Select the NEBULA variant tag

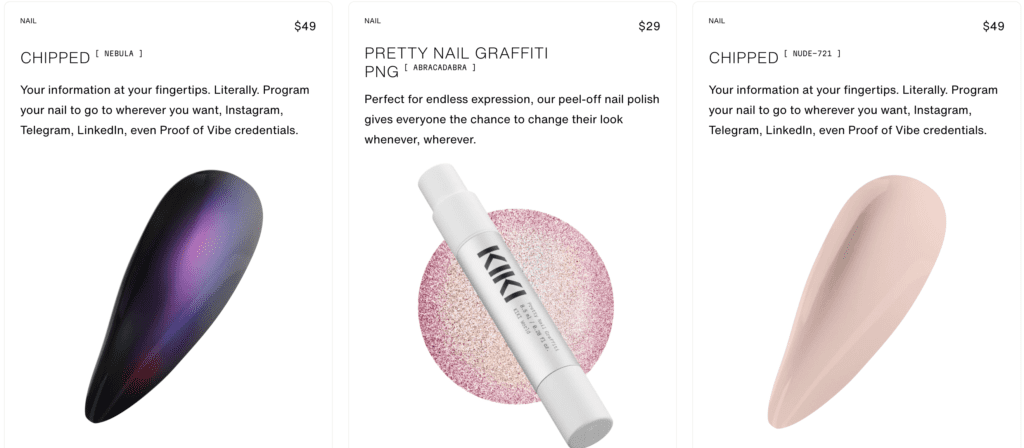pyautogui.click(x=120, y=54)
